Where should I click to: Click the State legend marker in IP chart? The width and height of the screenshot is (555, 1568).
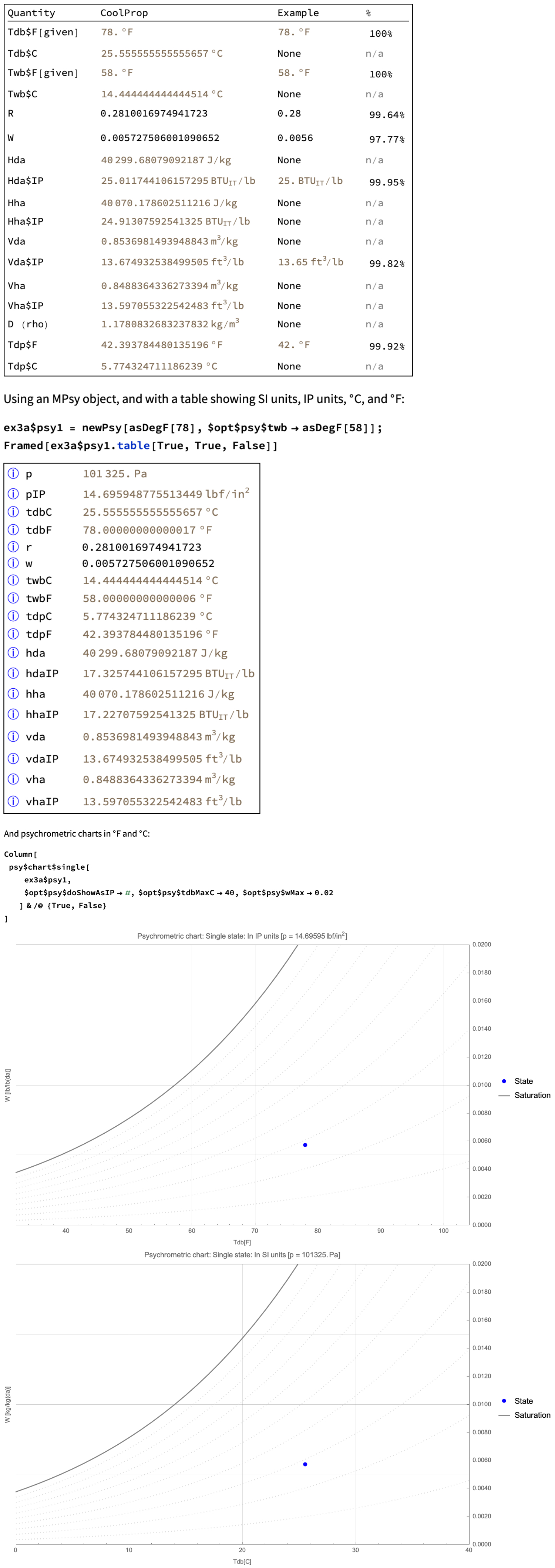(x=504, y=1081)
